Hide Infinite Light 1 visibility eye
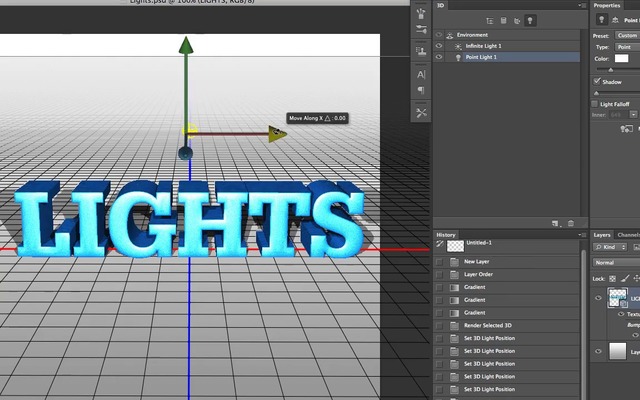Screen dimensions: 640x400 [439, 46]
